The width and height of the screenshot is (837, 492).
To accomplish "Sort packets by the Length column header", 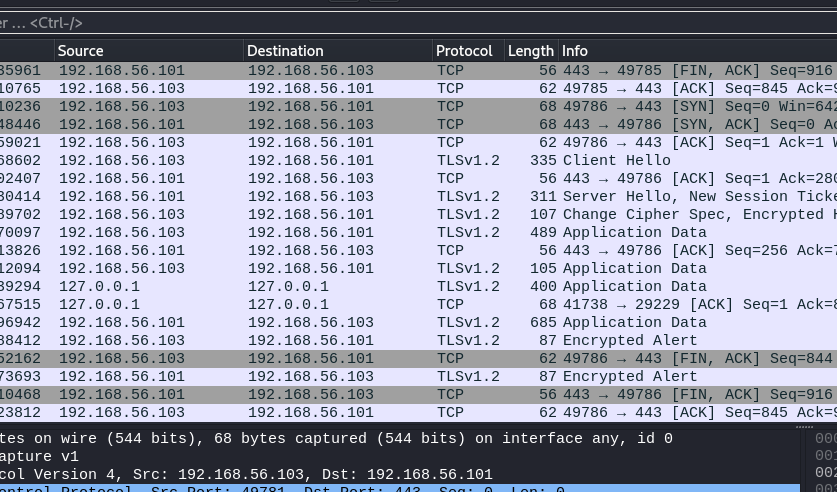I will click(531, 51).
